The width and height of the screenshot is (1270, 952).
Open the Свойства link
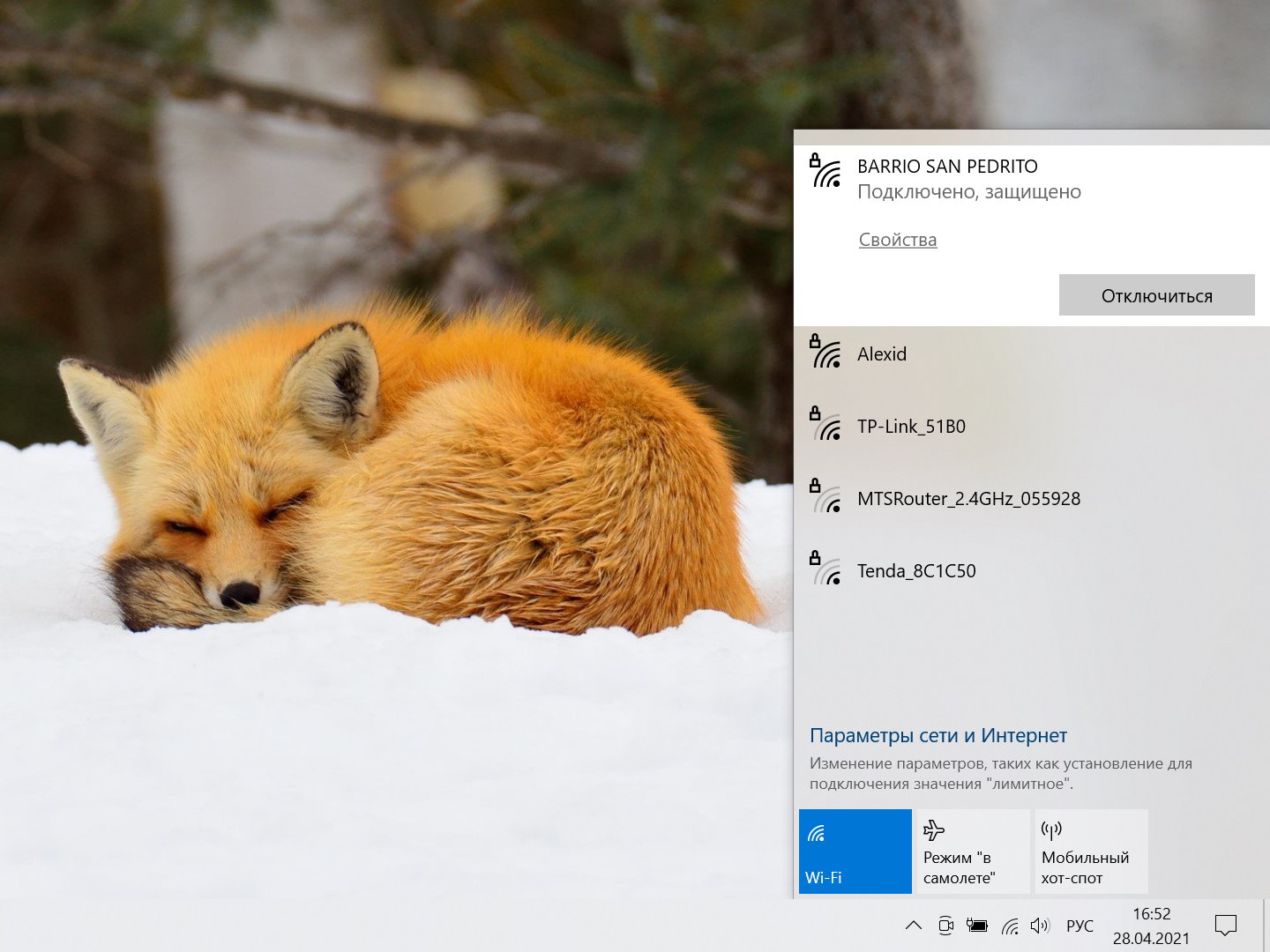point(898,240)
